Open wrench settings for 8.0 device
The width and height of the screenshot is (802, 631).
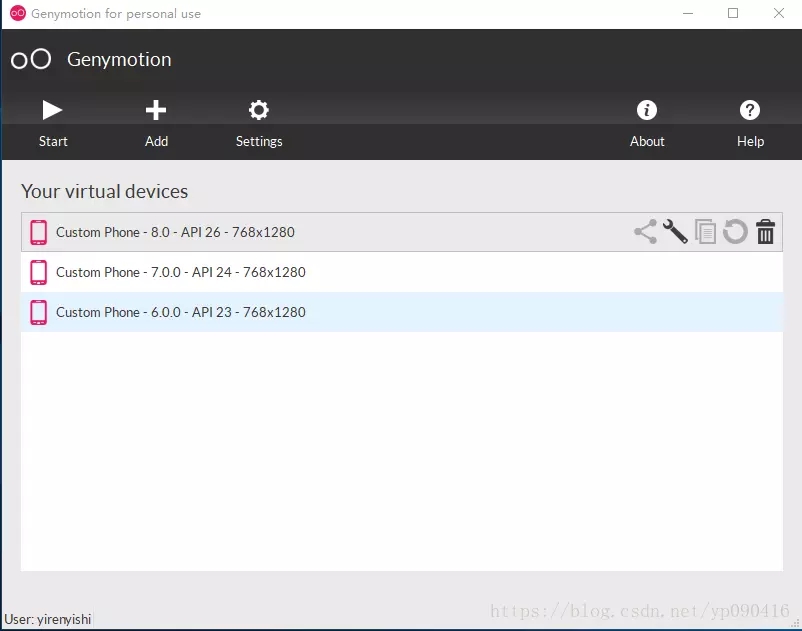coord(675,232)
